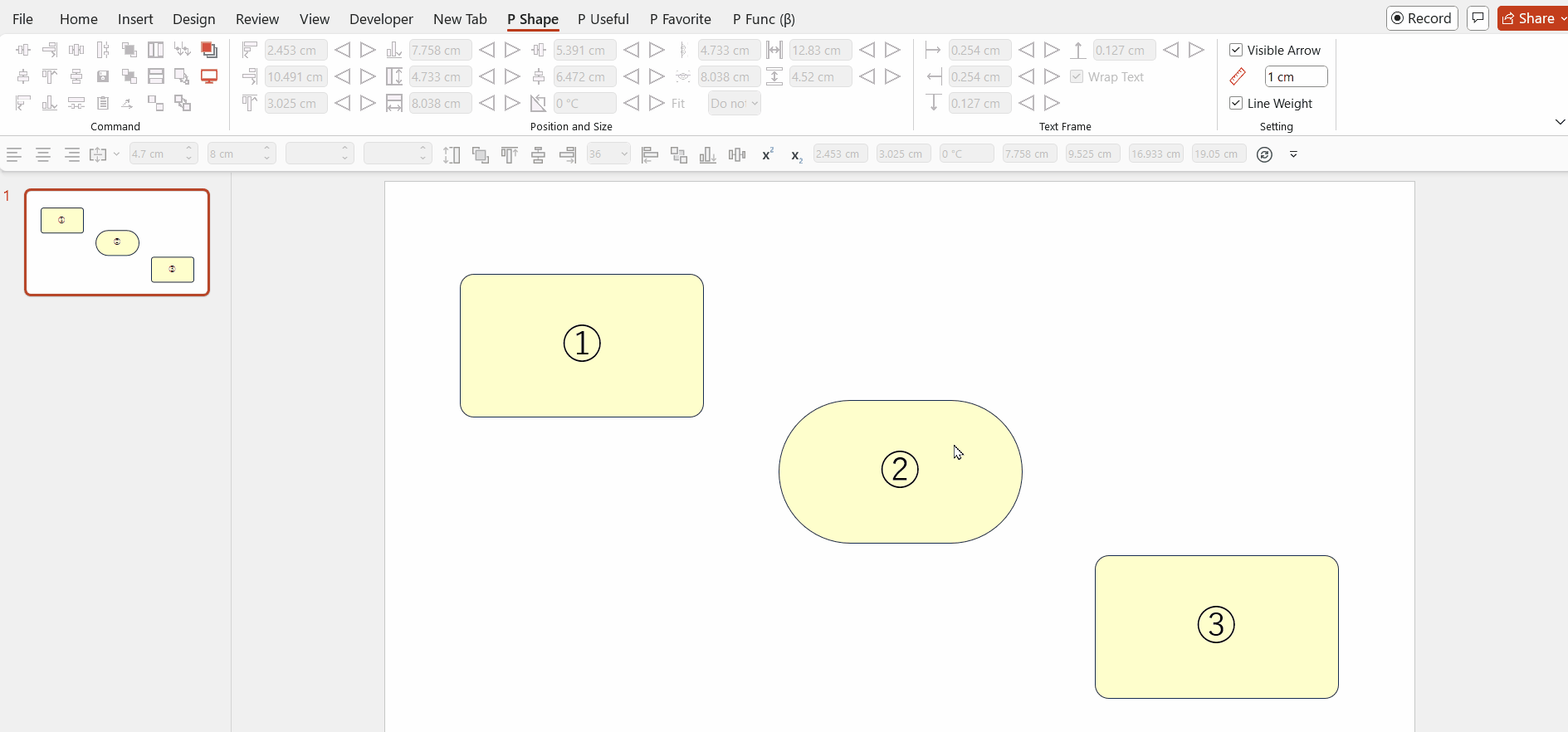
Task: Open the Developer ribbon tab
Action: coord(381,18)
